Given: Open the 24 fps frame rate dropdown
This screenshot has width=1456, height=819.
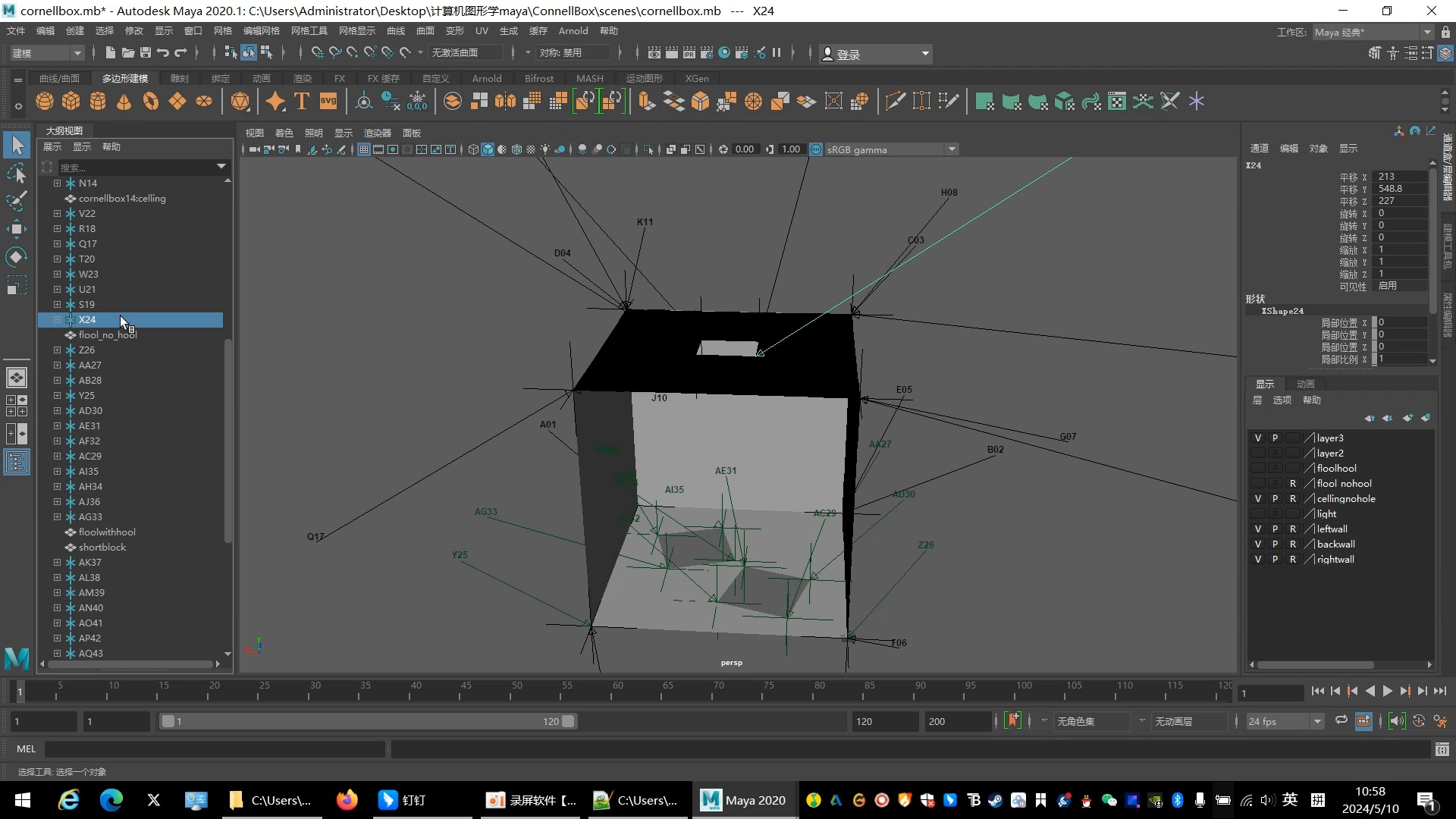Looking at the screenshot, I should (1285, 721).
